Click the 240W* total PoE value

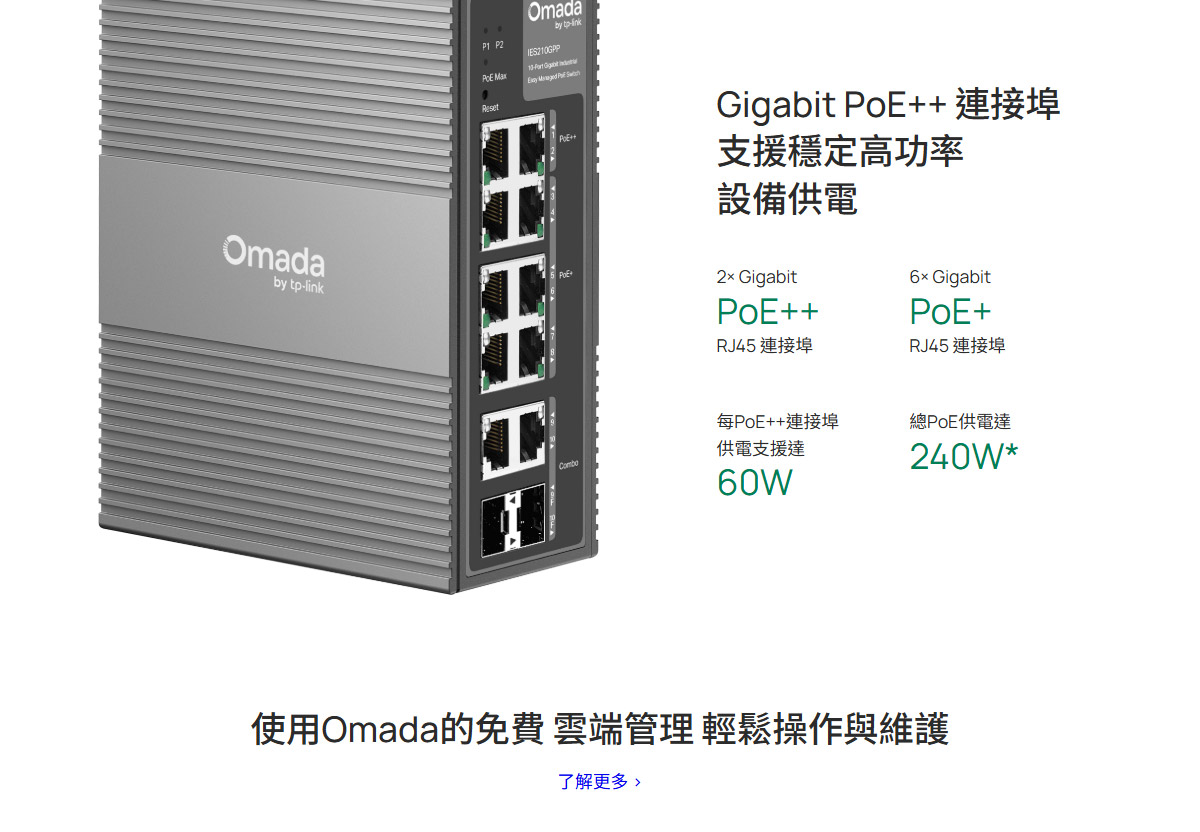pyautogui.click(x=964, y=456)
